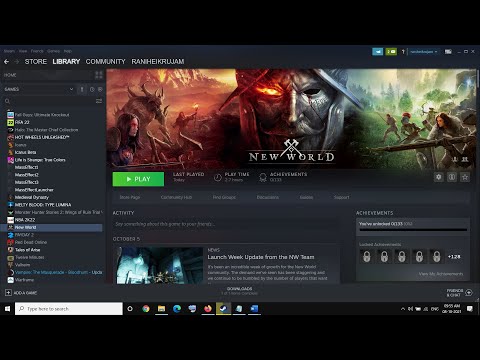The height and width of the screenshot is (360, 480).
Task: Open the blue announcements icon
Action: tap(377, 52)
